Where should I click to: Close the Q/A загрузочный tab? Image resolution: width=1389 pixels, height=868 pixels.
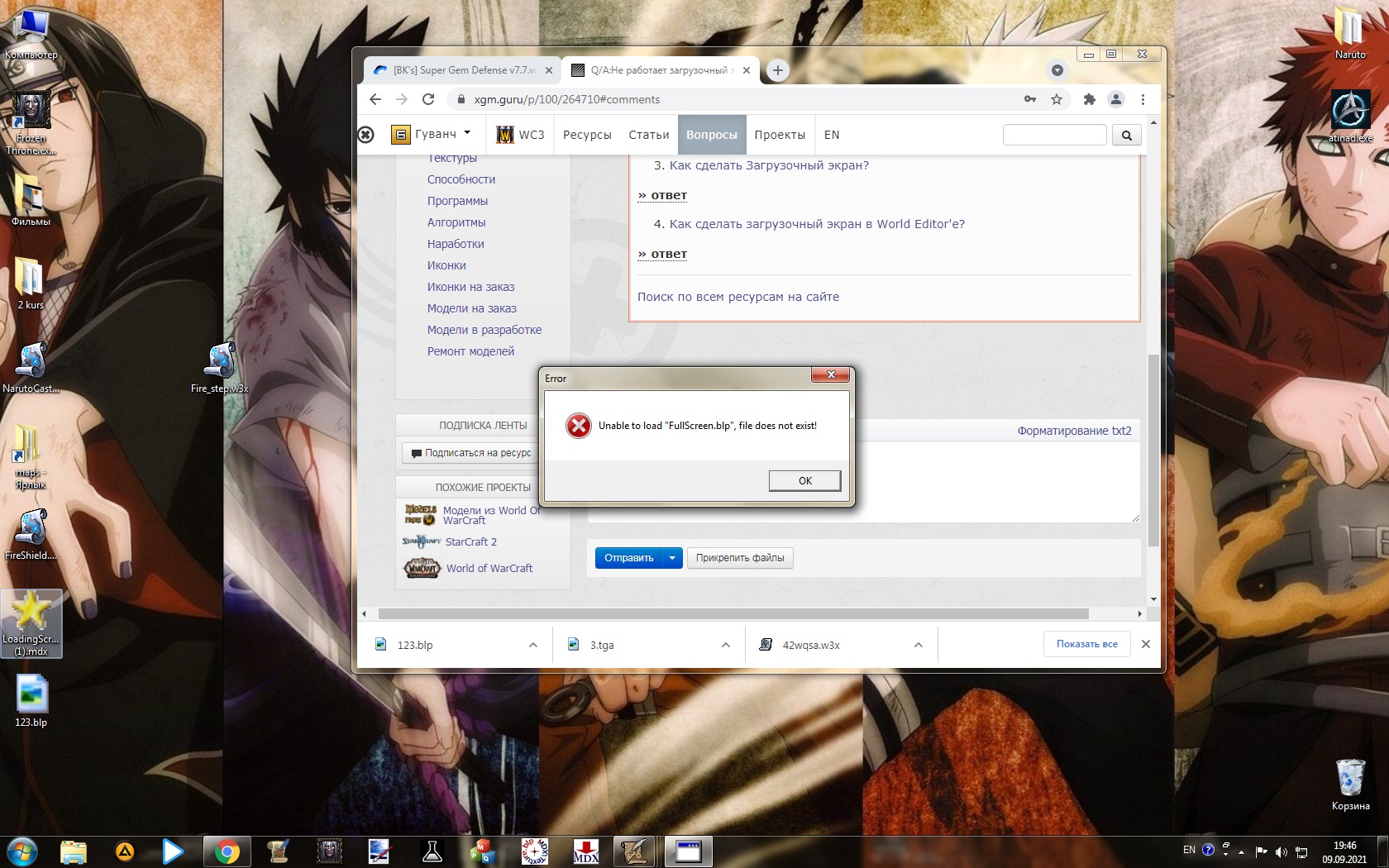[x=747, y=70]
